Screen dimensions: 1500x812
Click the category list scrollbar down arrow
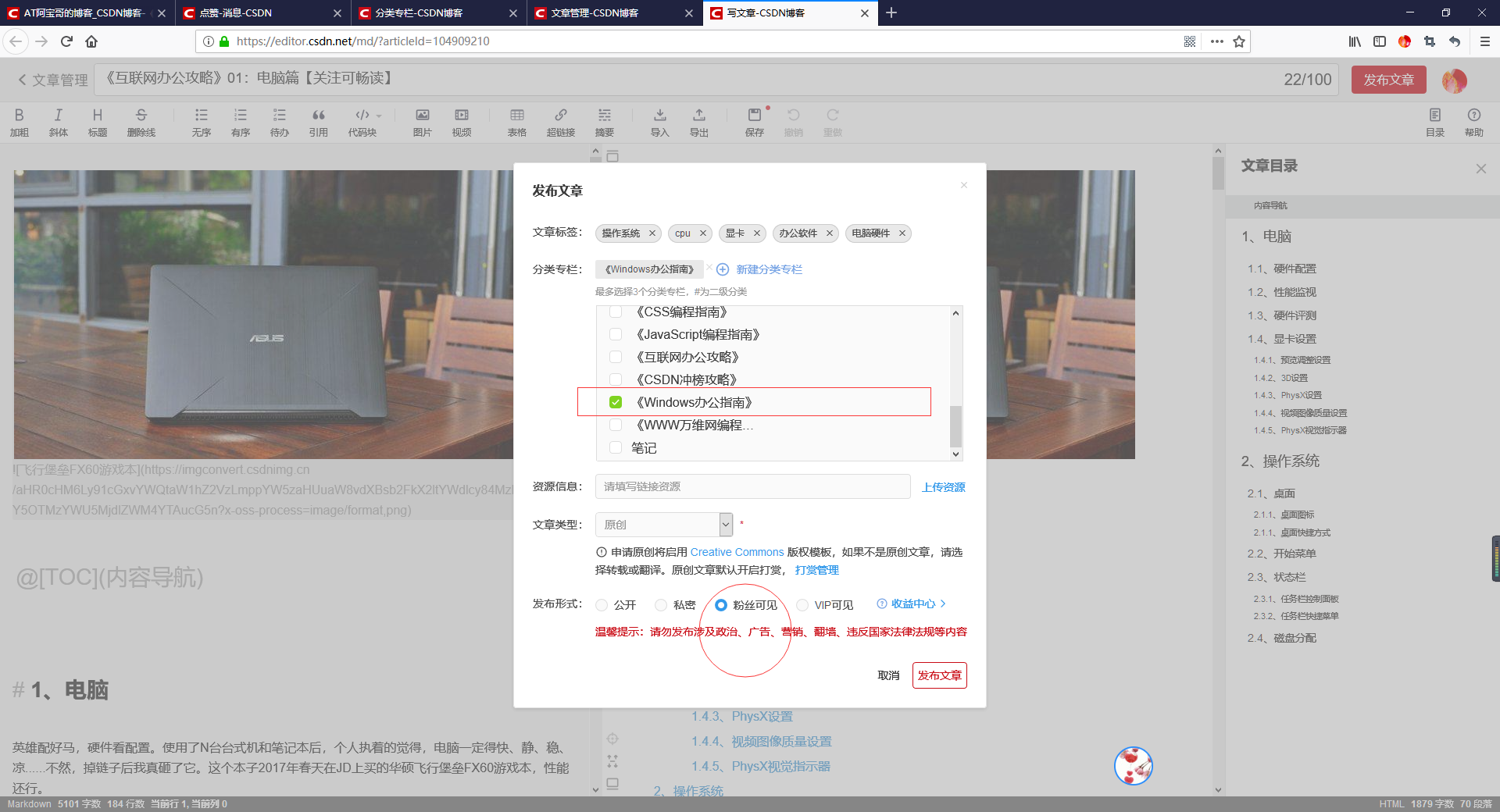[x=955, y=454]
